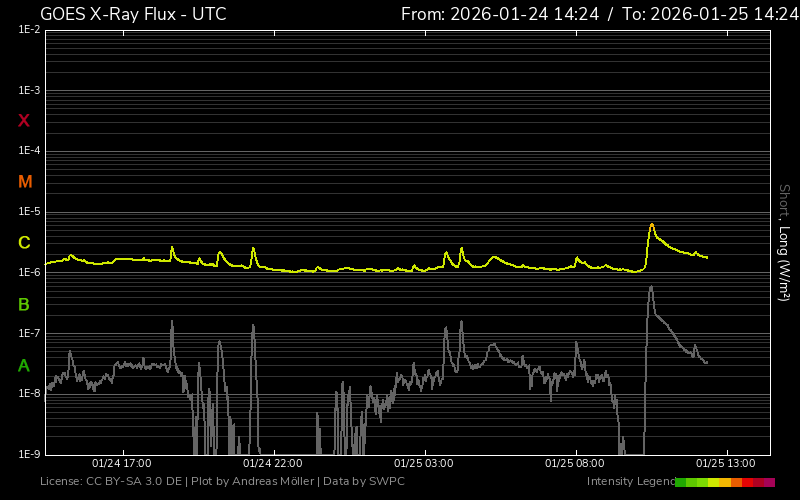Click the 'Intensity Legend' label
Screen dimensions: 800x500
pos(631,481)
